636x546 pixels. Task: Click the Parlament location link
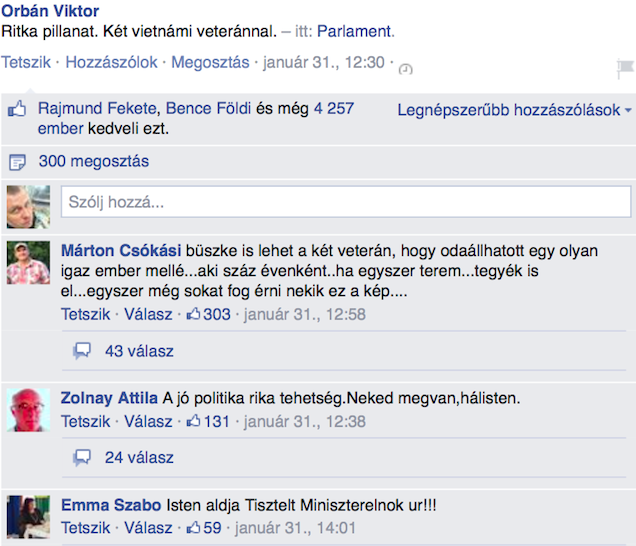tap(355, 31)
